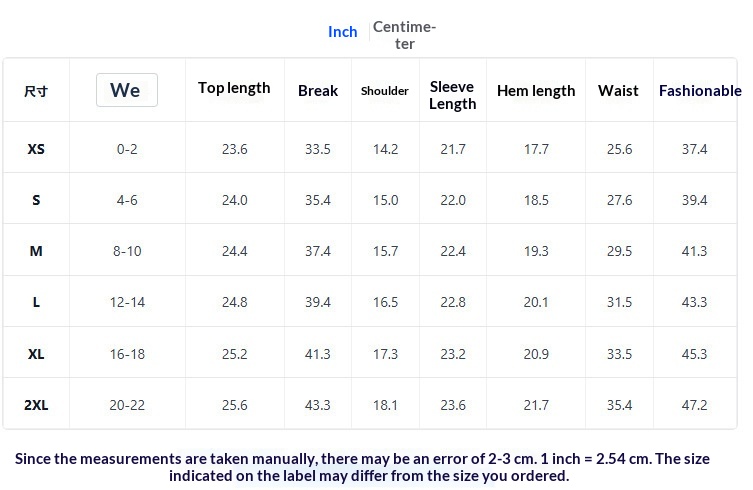Click the measurement disclaimer text
753x490 pixels.
pyautogui.click(x=363, y=467)
